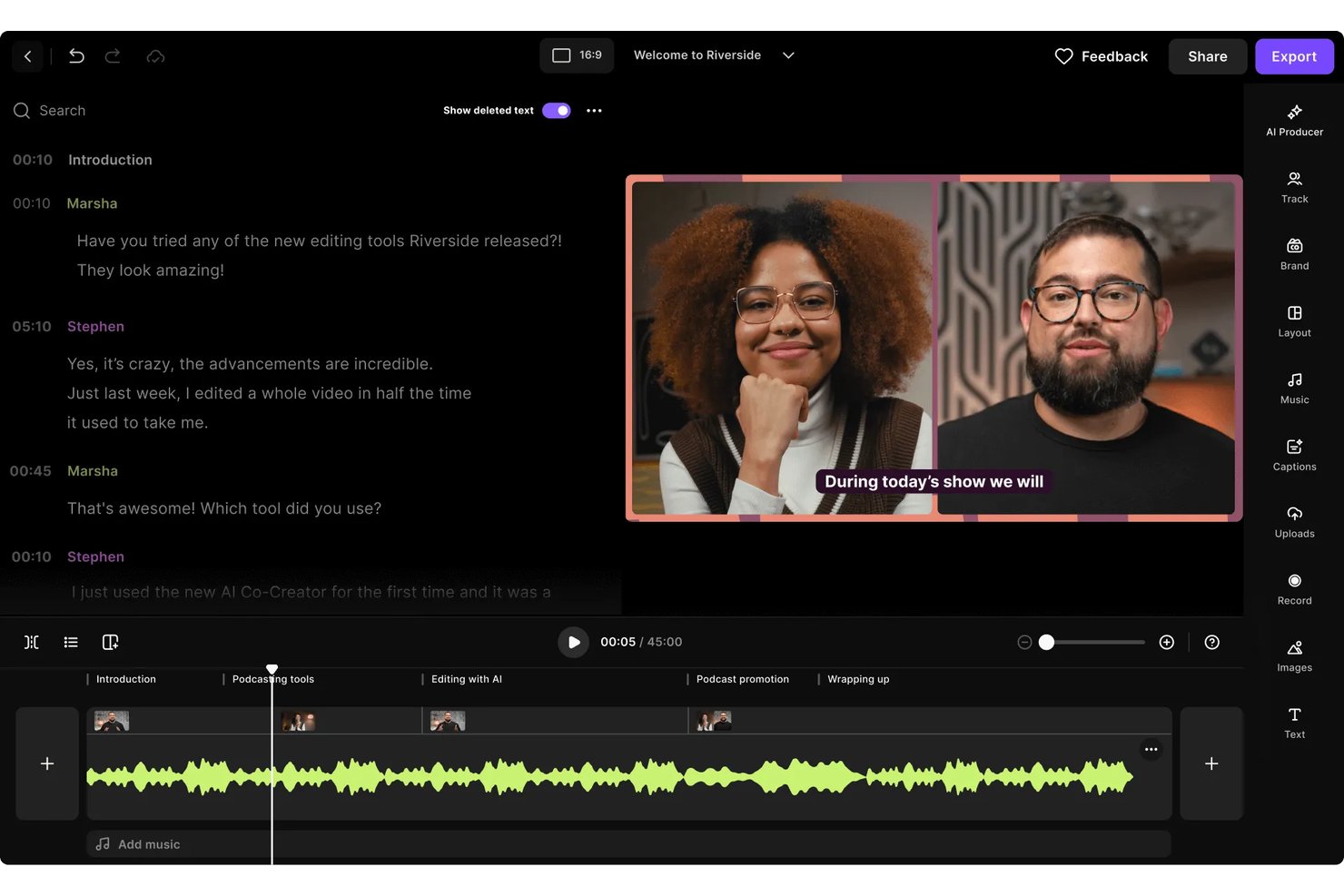Open the Captions panel
This screenshot has height=896, width=1344.
click(x=1294, y=455)
